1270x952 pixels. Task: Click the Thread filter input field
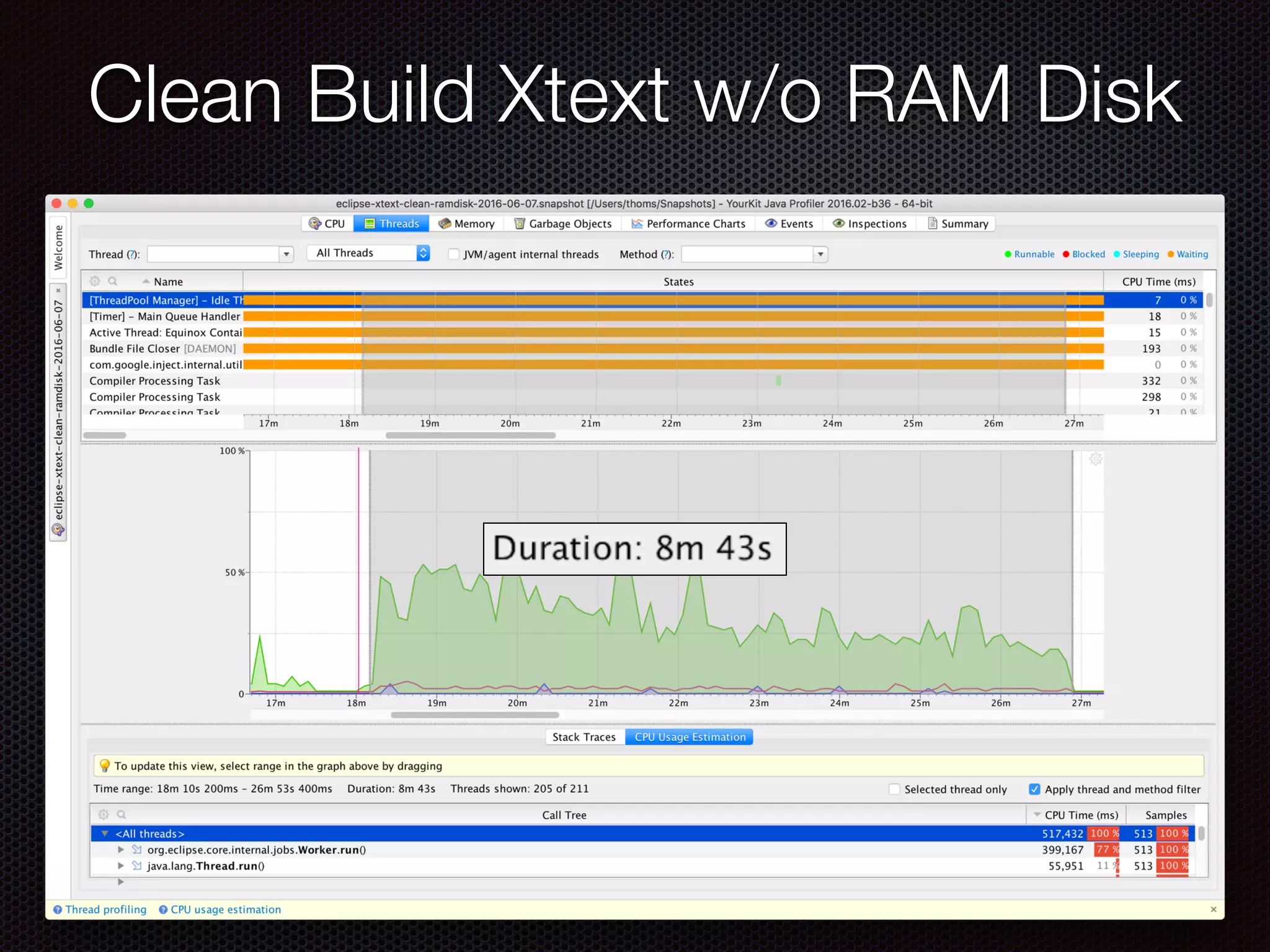pyautogui.click(x=213, y=254)
